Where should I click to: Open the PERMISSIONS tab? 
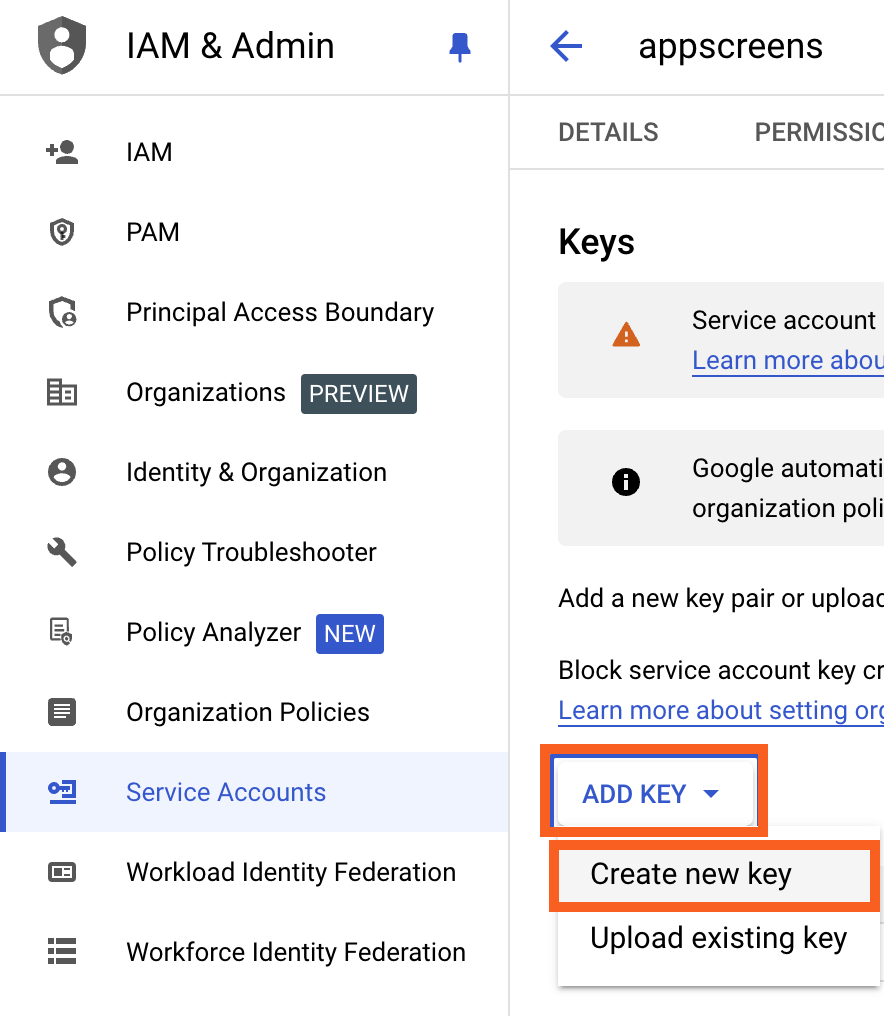tap(818, 132)
